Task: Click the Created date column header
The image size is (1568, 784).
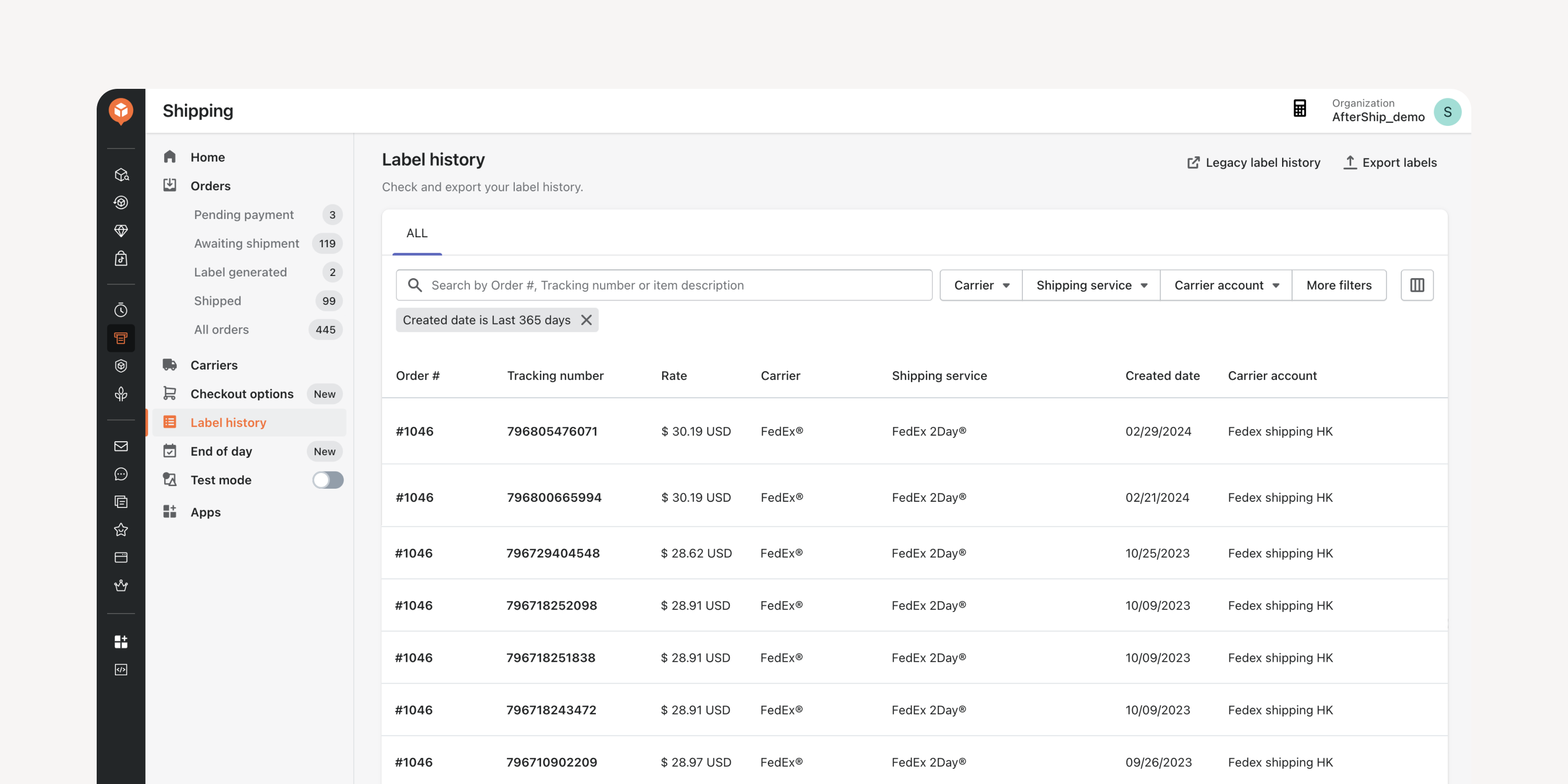Action: 1162,376
